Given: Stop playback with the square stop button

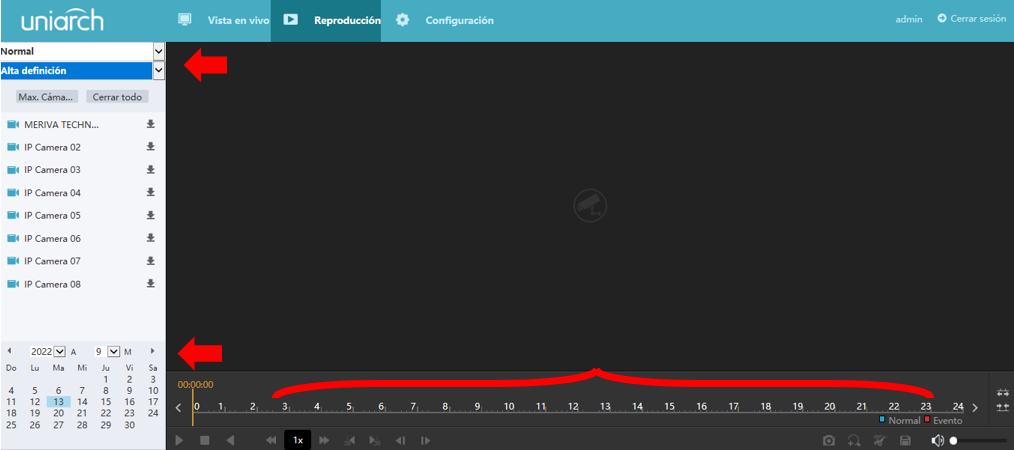Looking at the screenshot, I should pyautogui.click(x=204, y=440).
